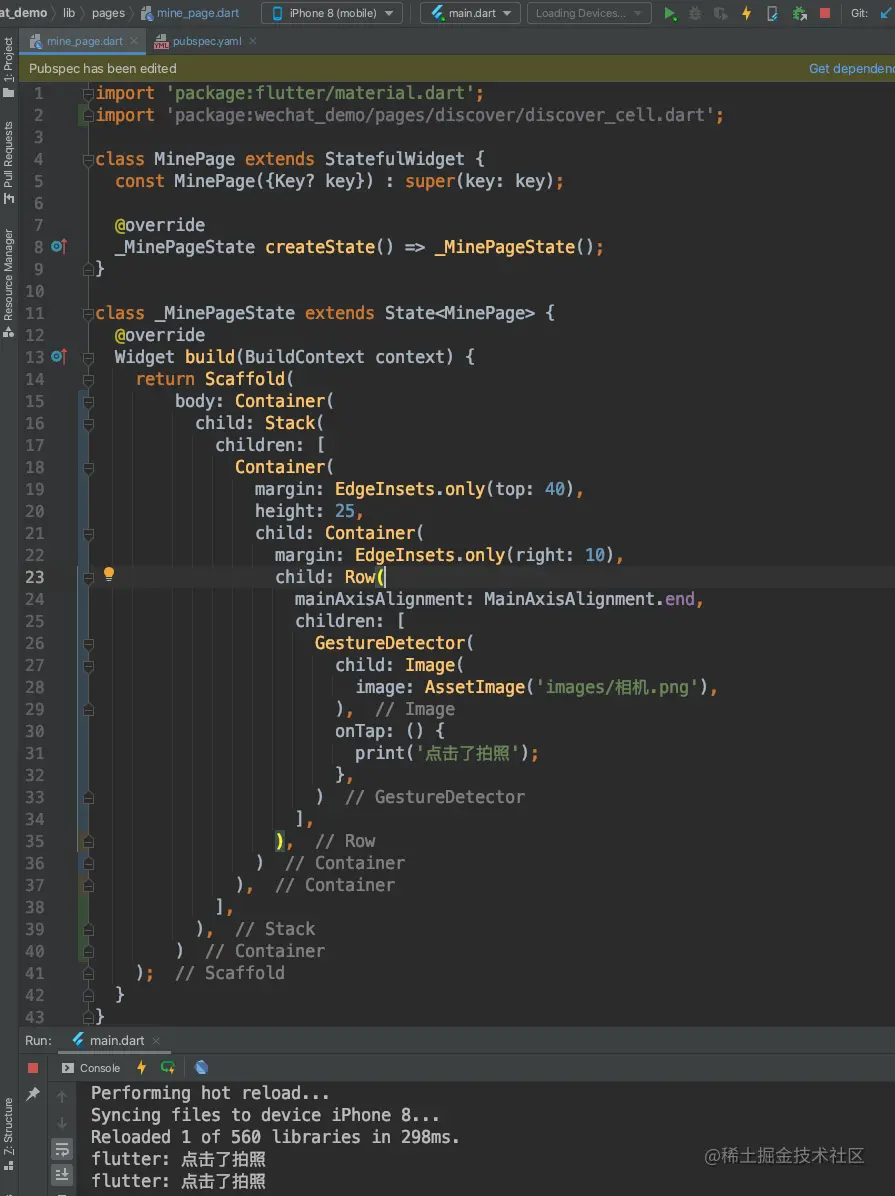
Task: Collapse the GestureDetector fold on line 26
Action: pyautogui.click(x=88, y=644)
